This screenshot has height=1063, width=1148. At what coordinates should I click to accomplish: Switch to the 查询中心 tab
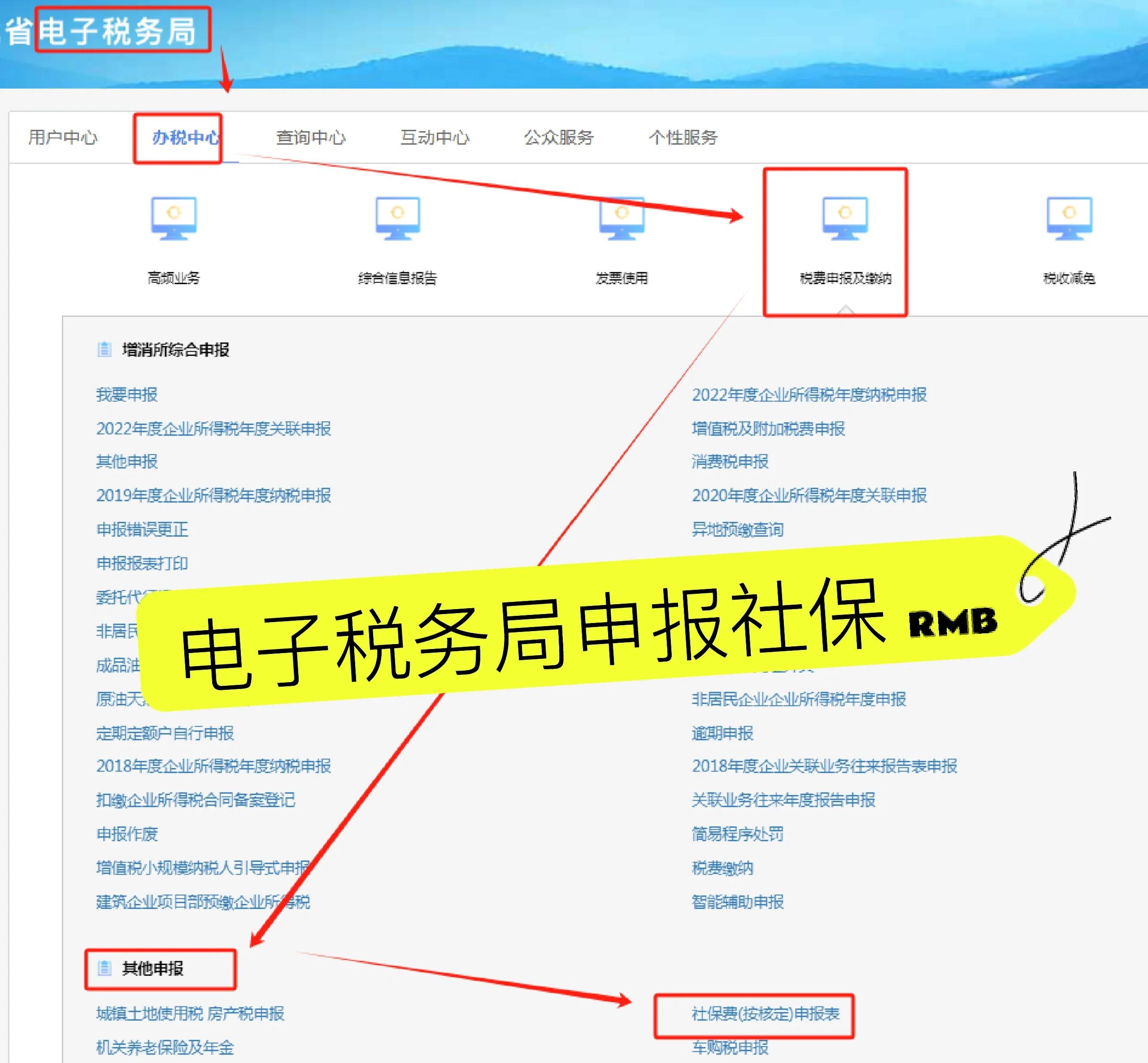point(311,138)
